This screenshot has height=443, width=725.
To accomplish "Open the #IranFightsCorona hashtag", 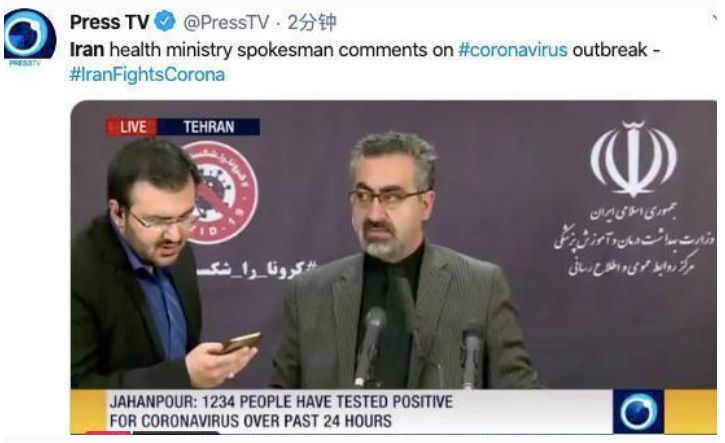I will point(147,74).
